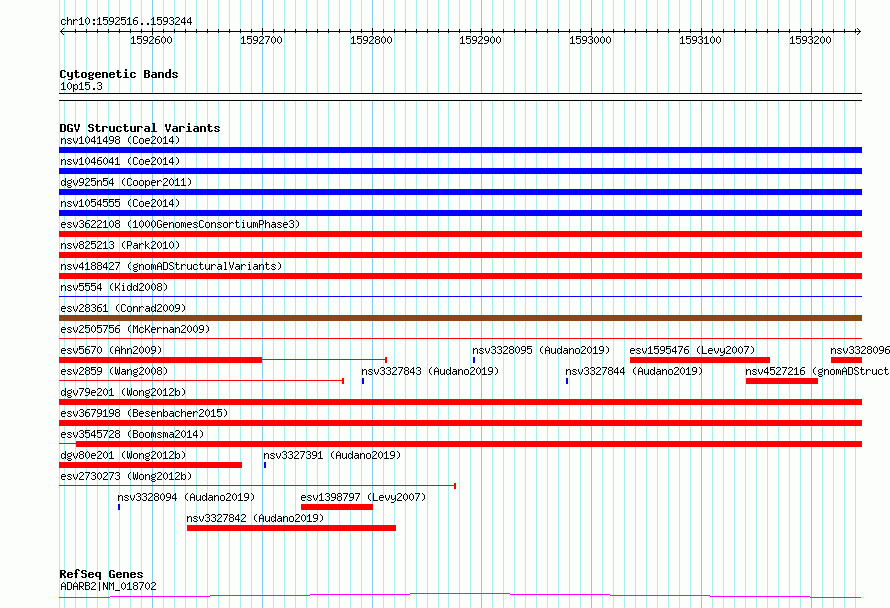Open nsv4188427 (gnomADStructuralVariants) label
Image resolution: width=890 pixels, height=608 pixels.
[x=171, y=266]
